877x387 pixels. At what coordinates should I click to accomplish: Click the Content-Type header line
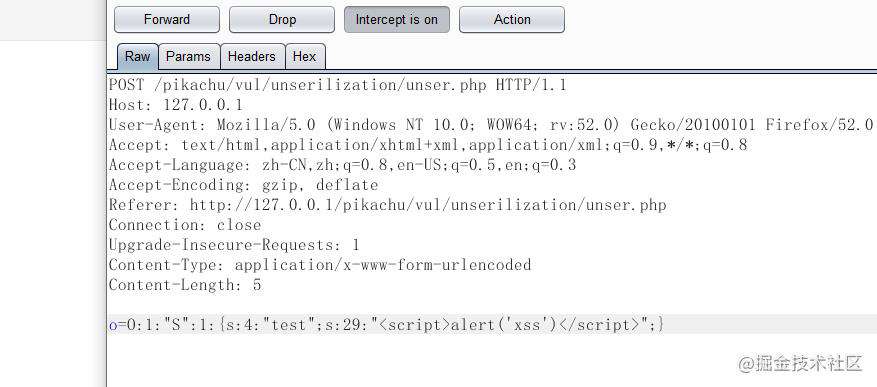tap(320, 265)
